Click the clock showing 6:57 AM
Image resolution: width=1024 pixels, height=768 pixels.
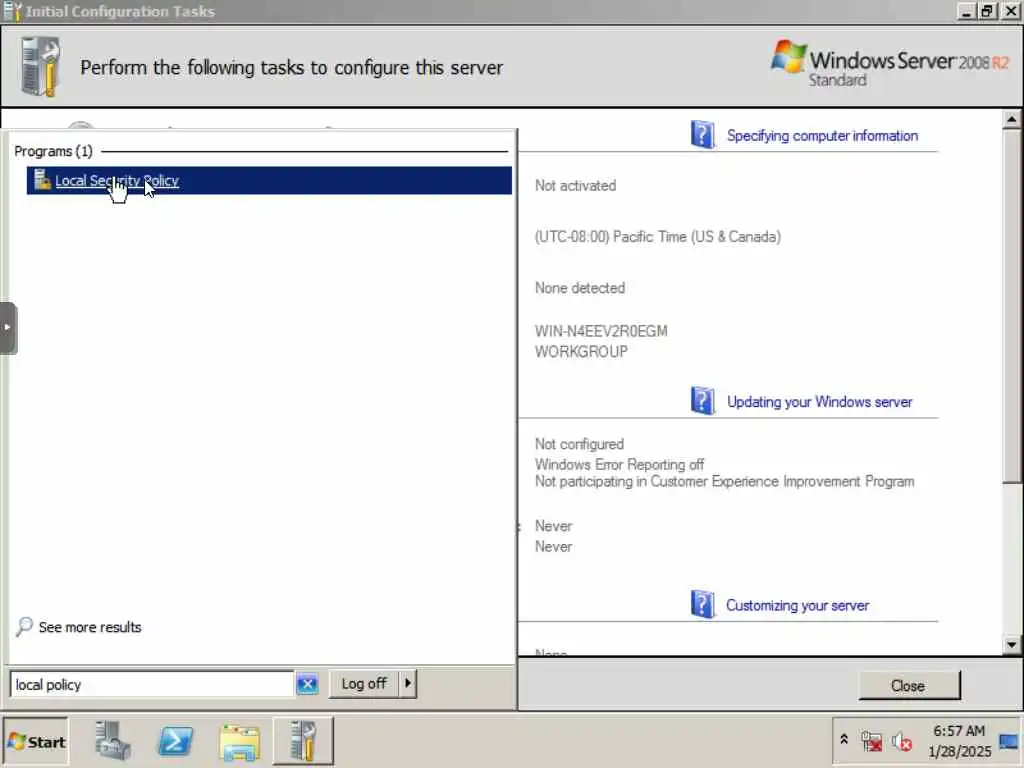[x=959, y=731]
